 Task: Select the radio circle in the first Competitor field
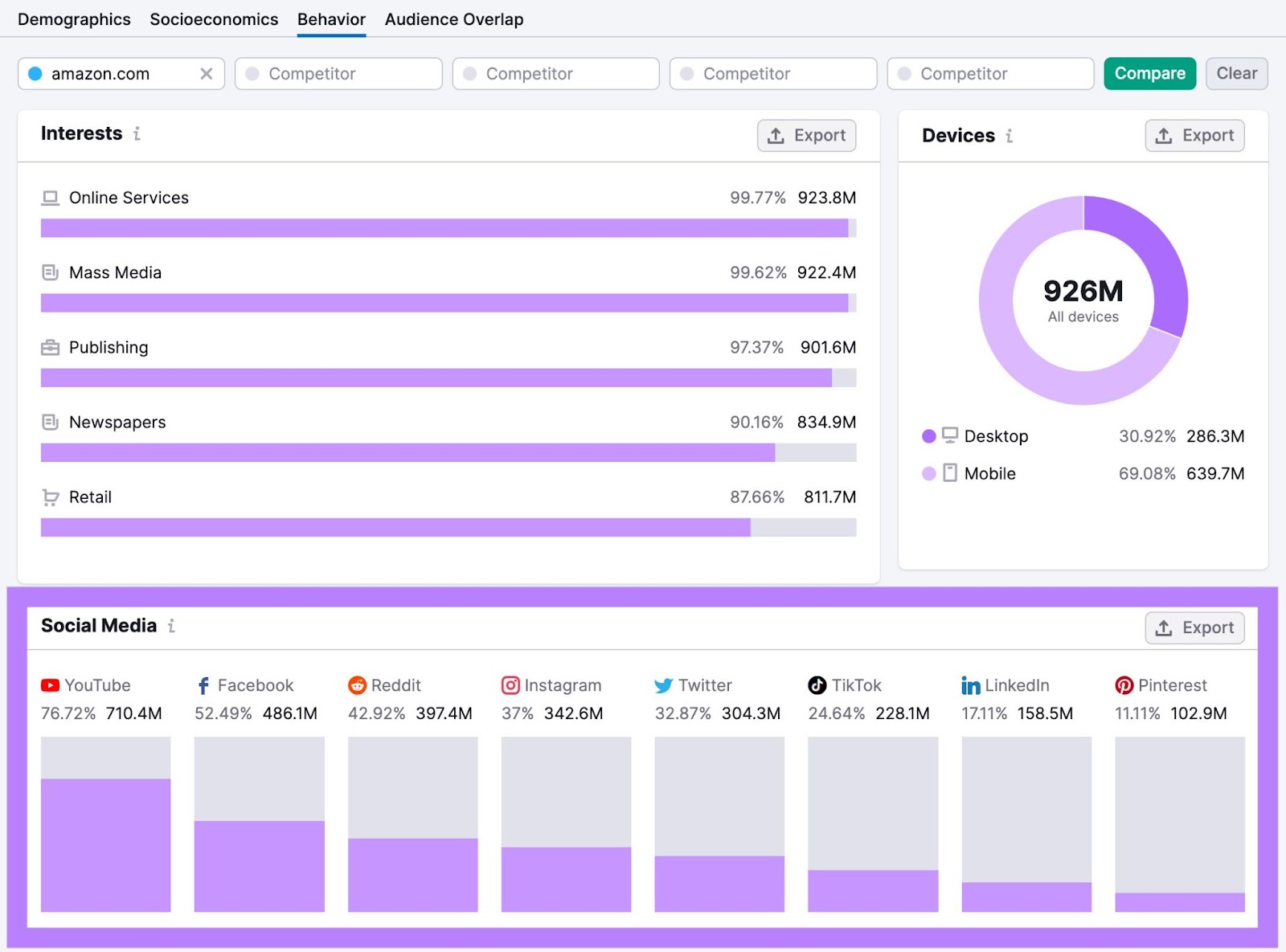252,73
